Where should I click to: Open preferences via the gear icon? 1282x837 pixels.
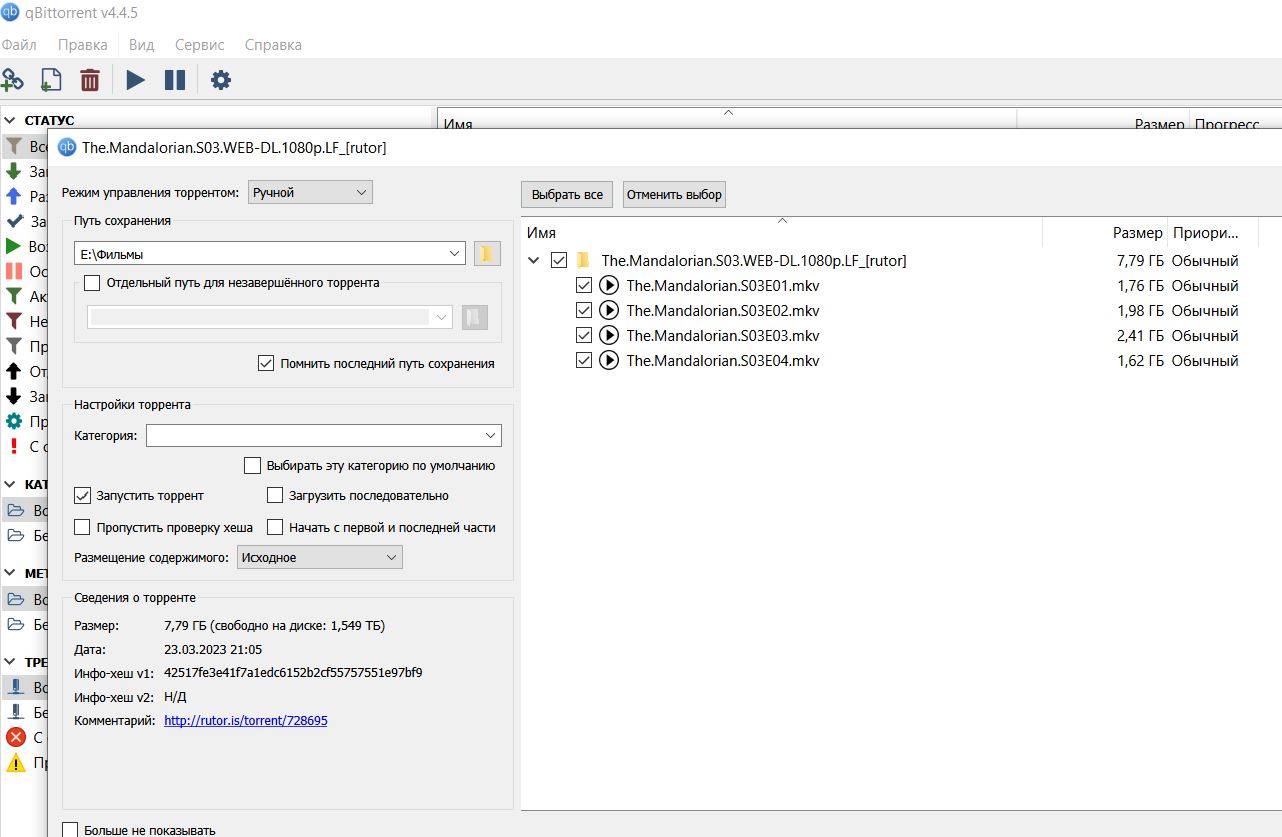coord(221,80)
